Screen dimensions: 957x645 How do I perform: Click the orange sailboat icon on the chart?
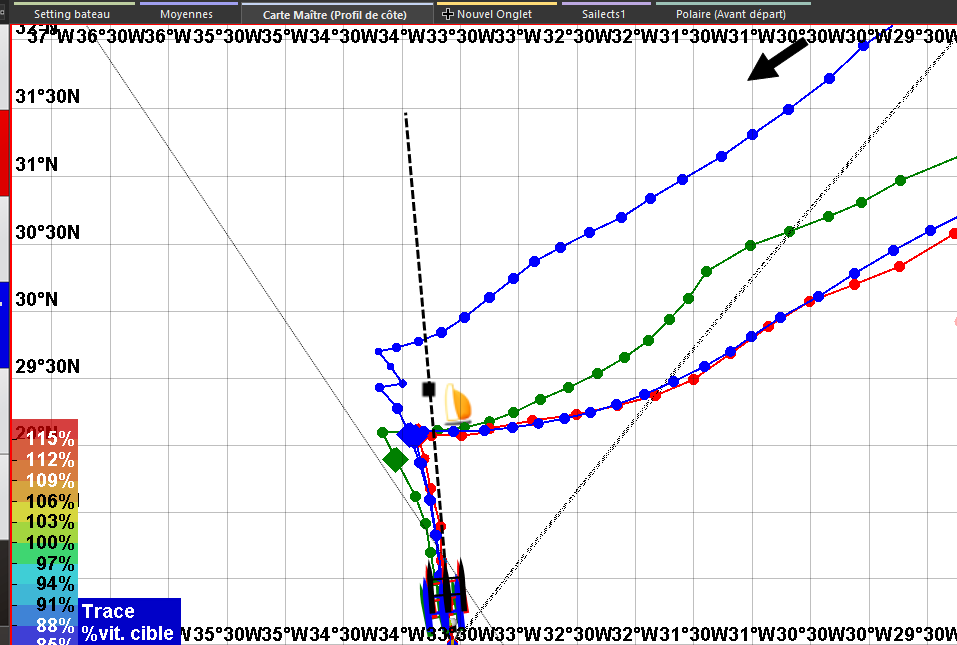(457, 402)
